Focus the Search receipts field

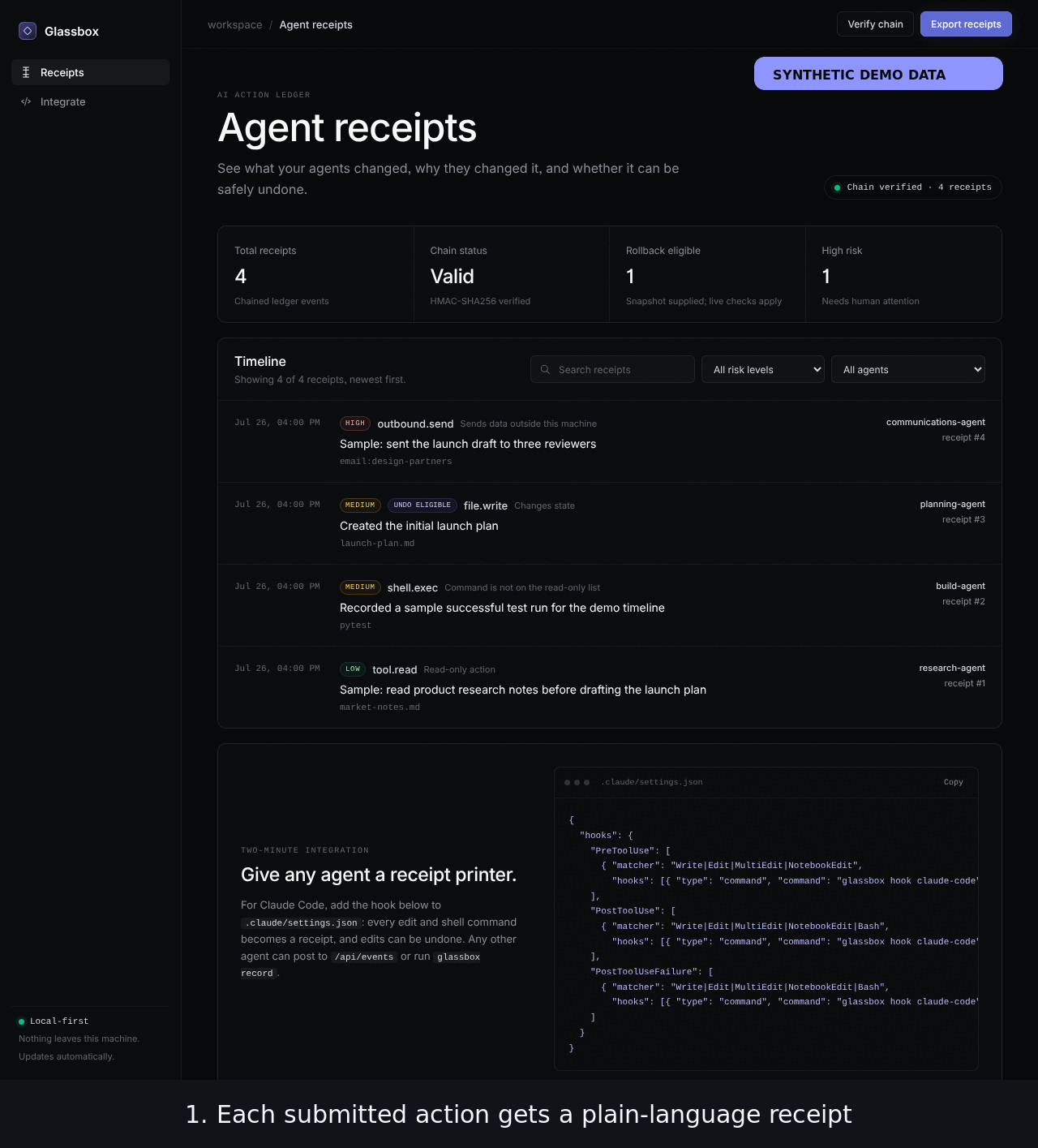[612, 369]
